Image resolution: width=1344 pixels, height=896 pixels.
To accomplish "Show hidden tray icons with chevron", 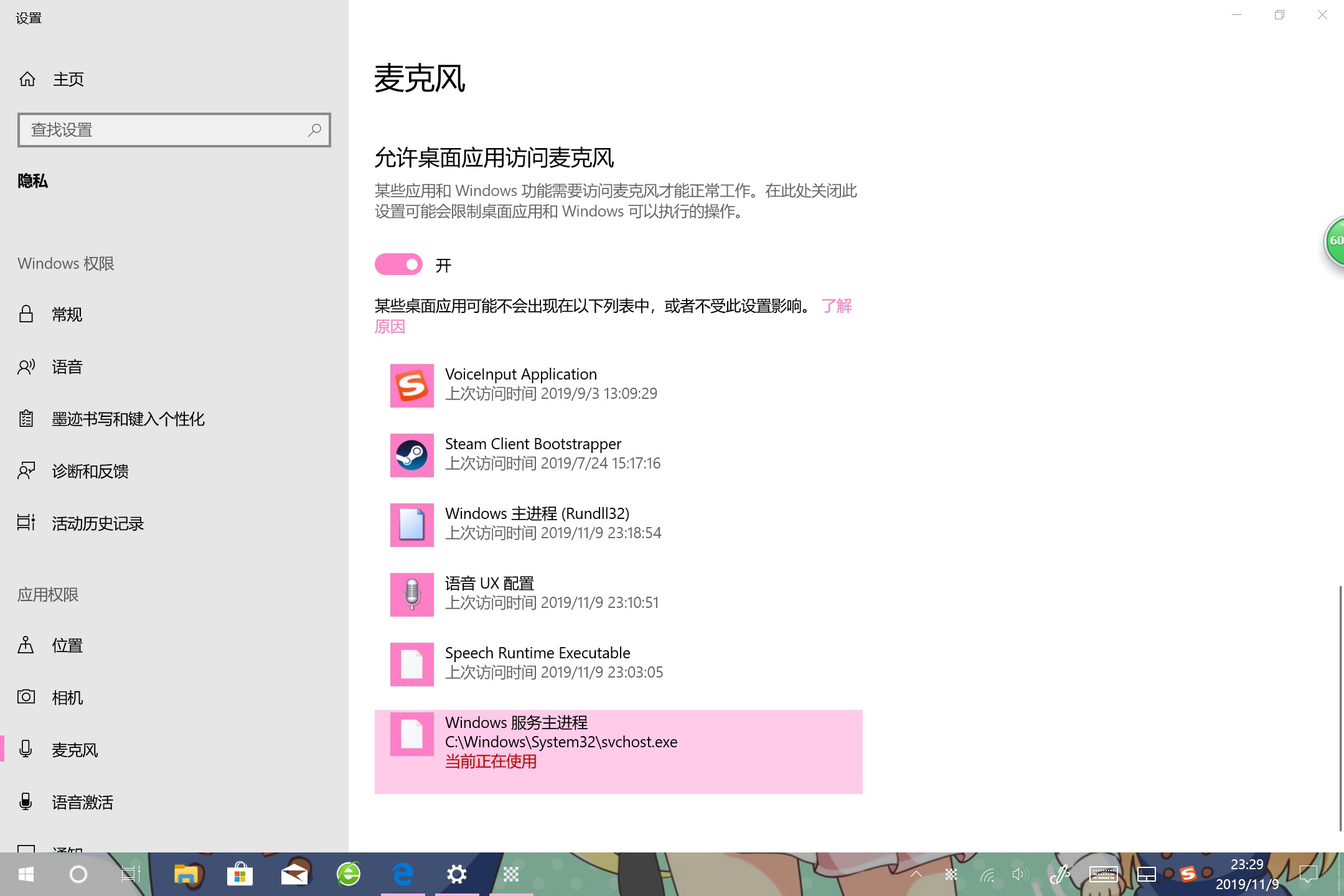I will coord(916,874).
